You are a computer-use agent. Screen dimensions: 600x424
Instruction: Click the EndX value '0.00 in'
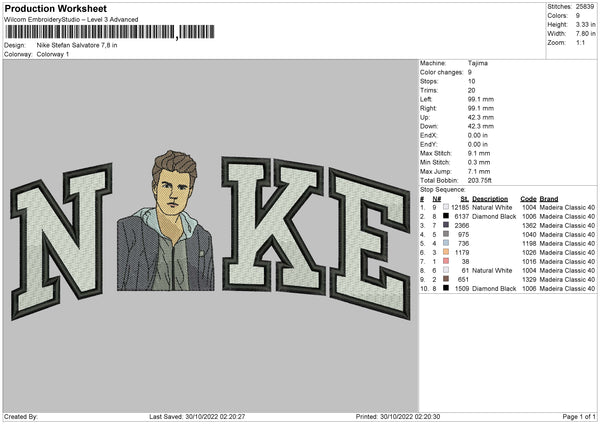click(x=478, y=135)
